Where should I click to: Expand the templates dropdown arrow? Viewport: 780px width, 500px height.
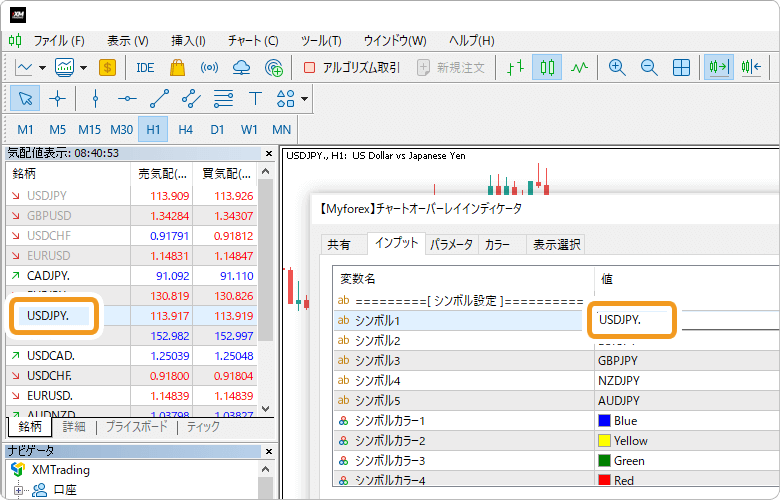tap(84, 68)
